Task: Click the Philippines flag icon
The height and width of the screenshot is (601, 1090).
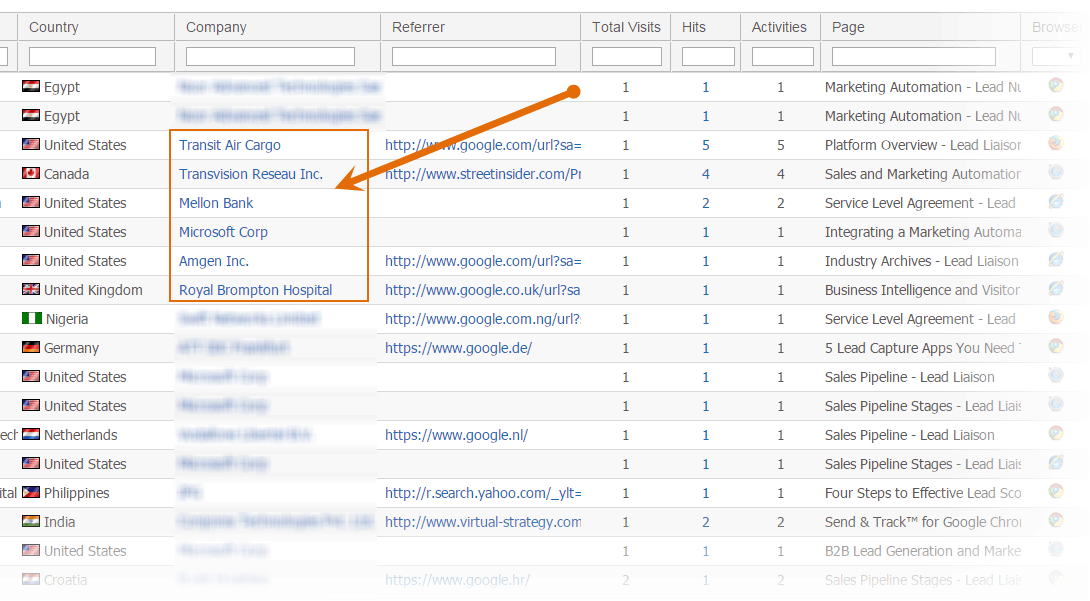Action: click(x=31, y=492)
